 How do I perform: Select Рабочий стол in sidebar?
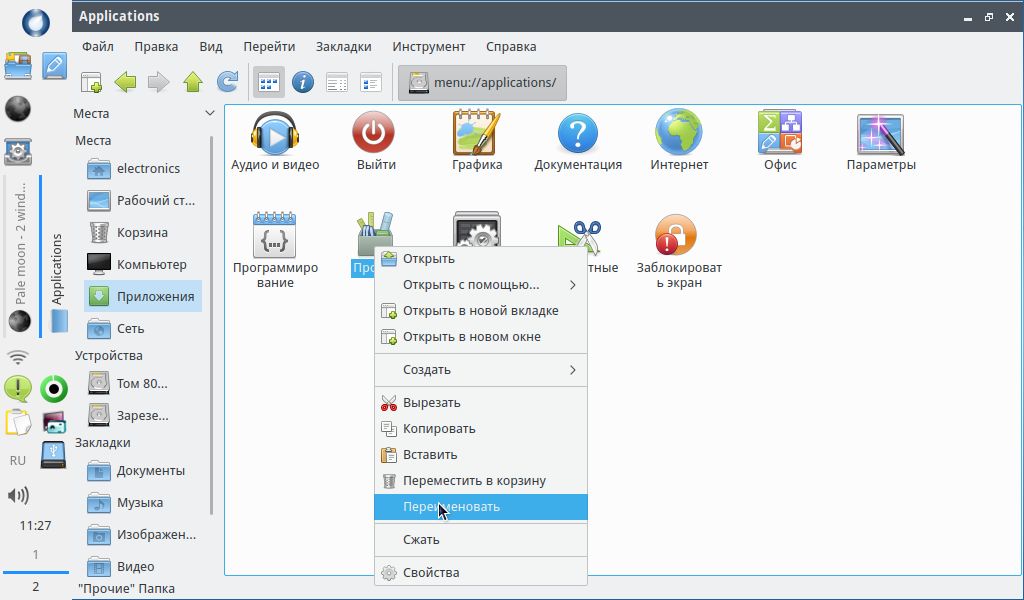point(143,200)
